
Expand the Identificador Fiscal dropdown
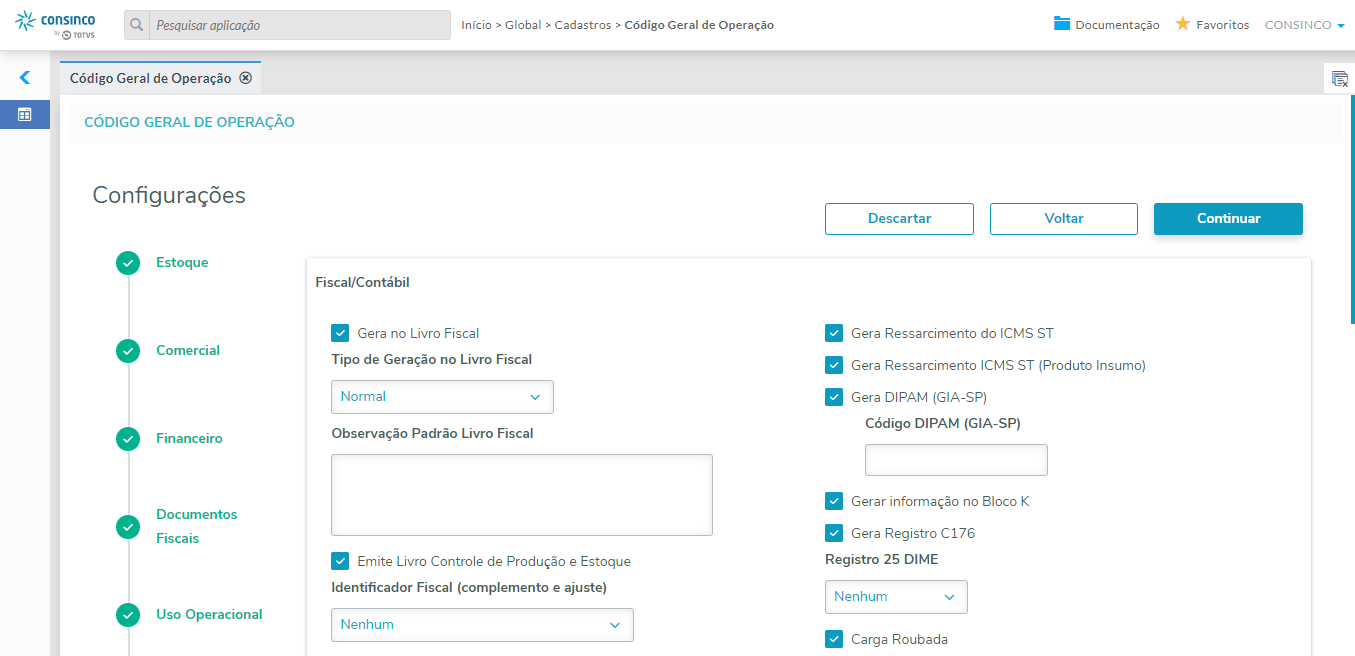coord(482,625)
